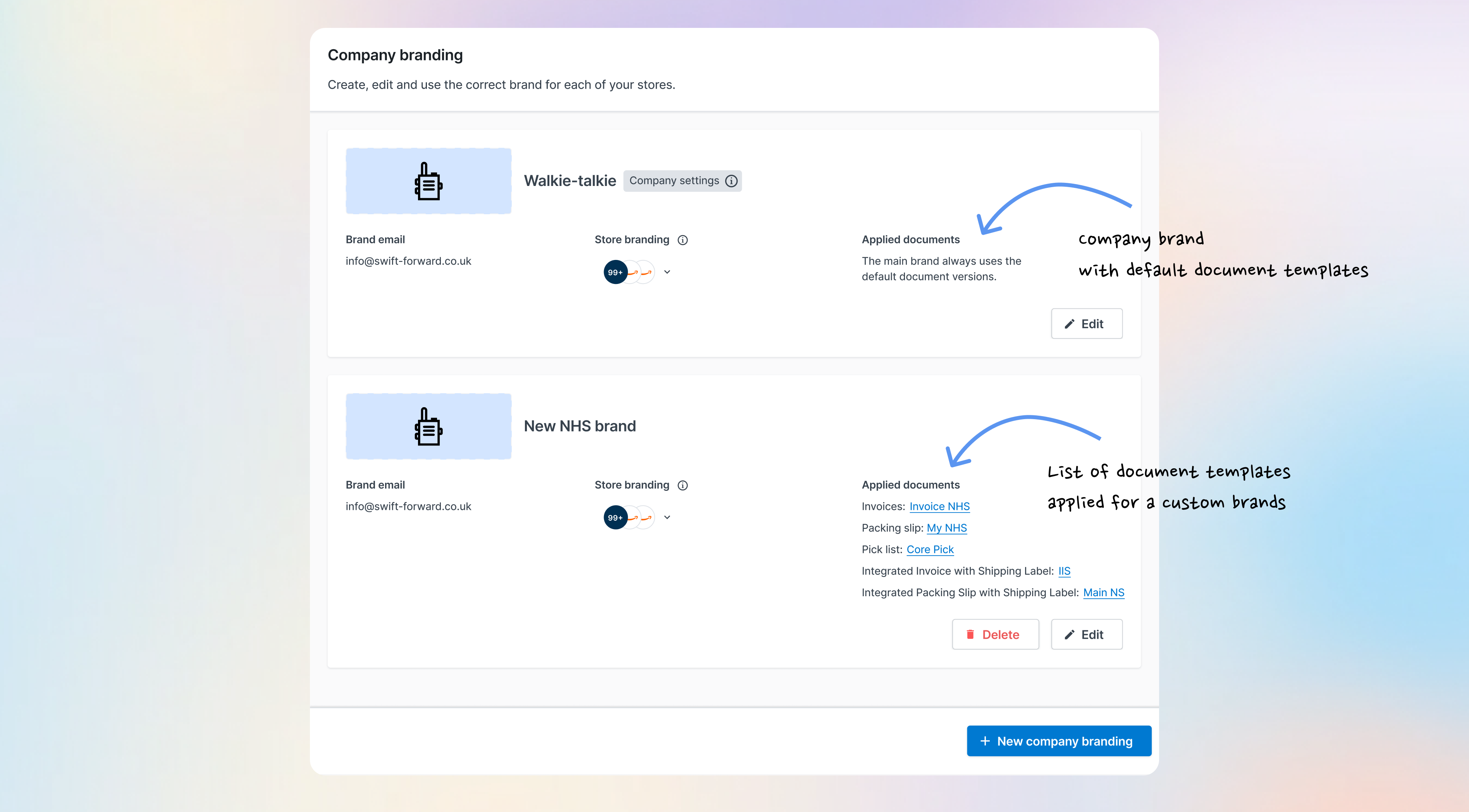
Task: Click info icon in Company settings badge
Action: [x=731, y=181]
